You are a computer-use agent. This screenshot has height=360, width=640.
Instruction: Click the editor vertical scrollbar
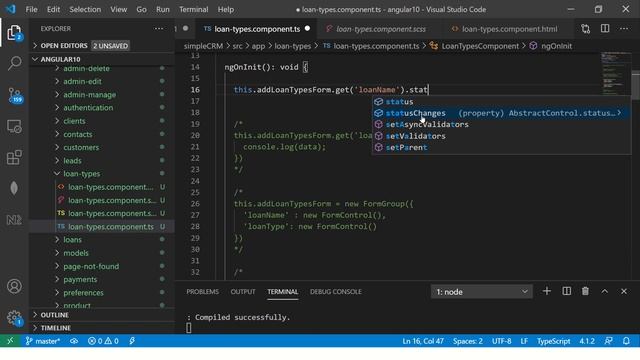point(636,85)
